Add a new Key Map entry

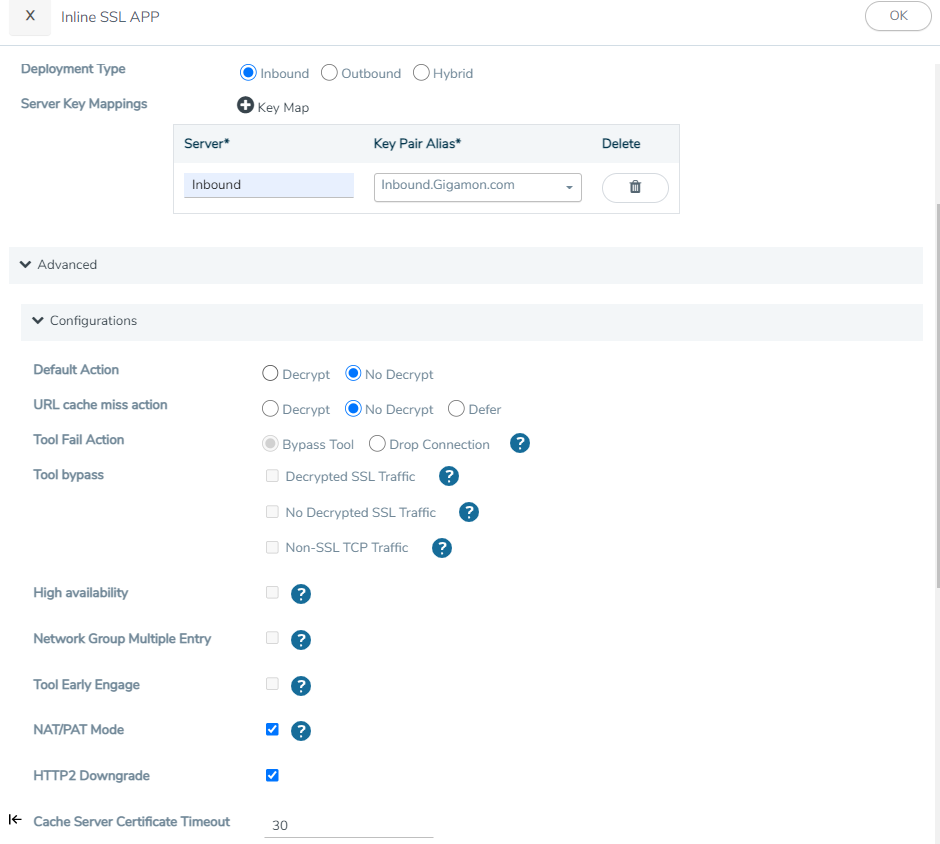click(x=247, y=106)
